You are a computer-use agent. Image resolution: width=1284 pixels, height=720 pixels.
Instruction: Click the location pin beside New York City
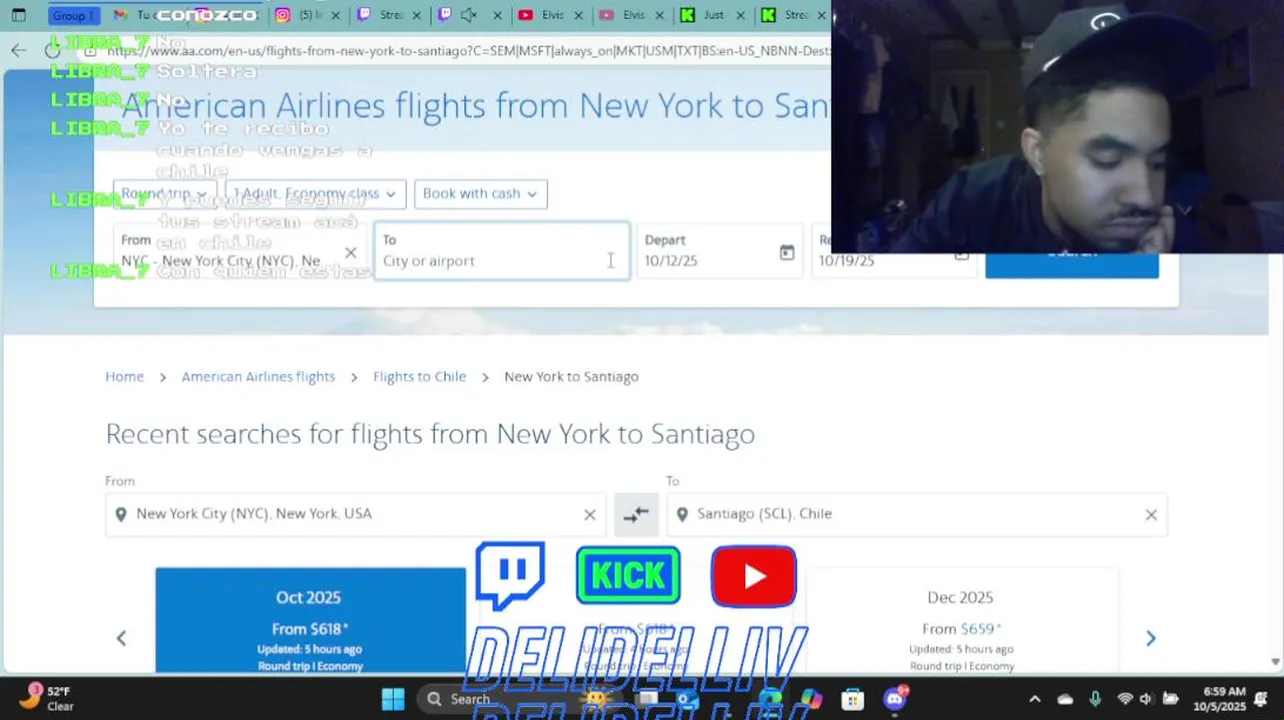point(121,514)
